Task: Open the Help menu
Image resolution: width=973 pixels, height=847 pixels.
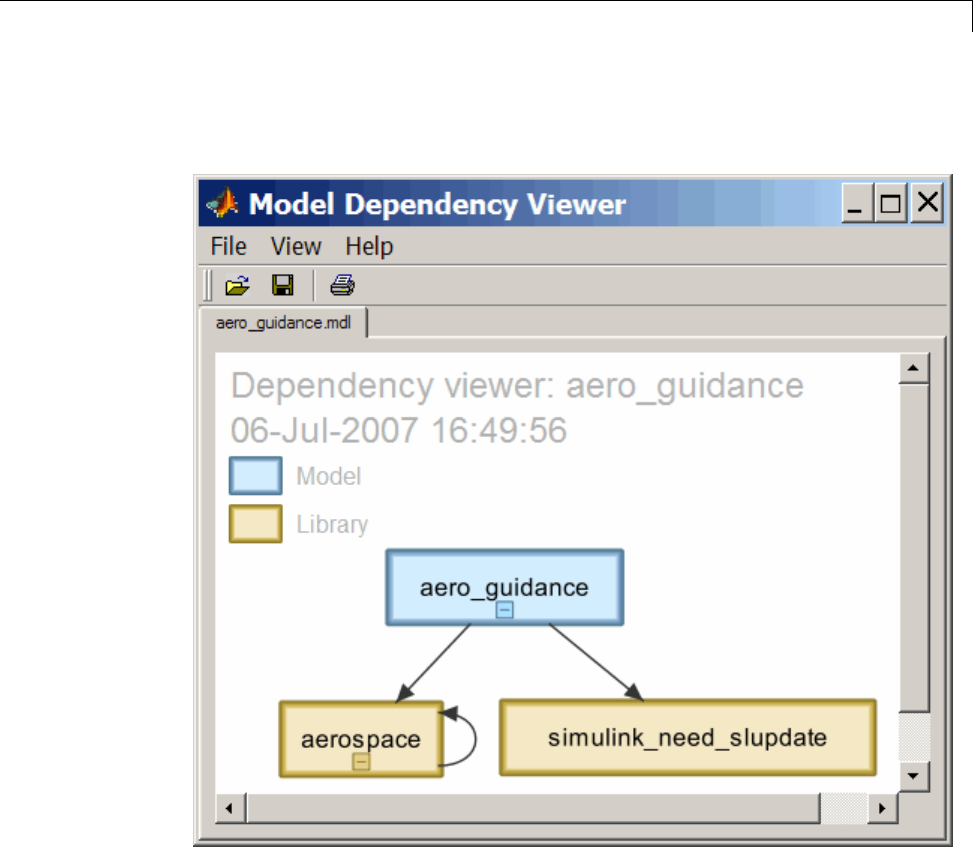Action: (x=369, y=246)
